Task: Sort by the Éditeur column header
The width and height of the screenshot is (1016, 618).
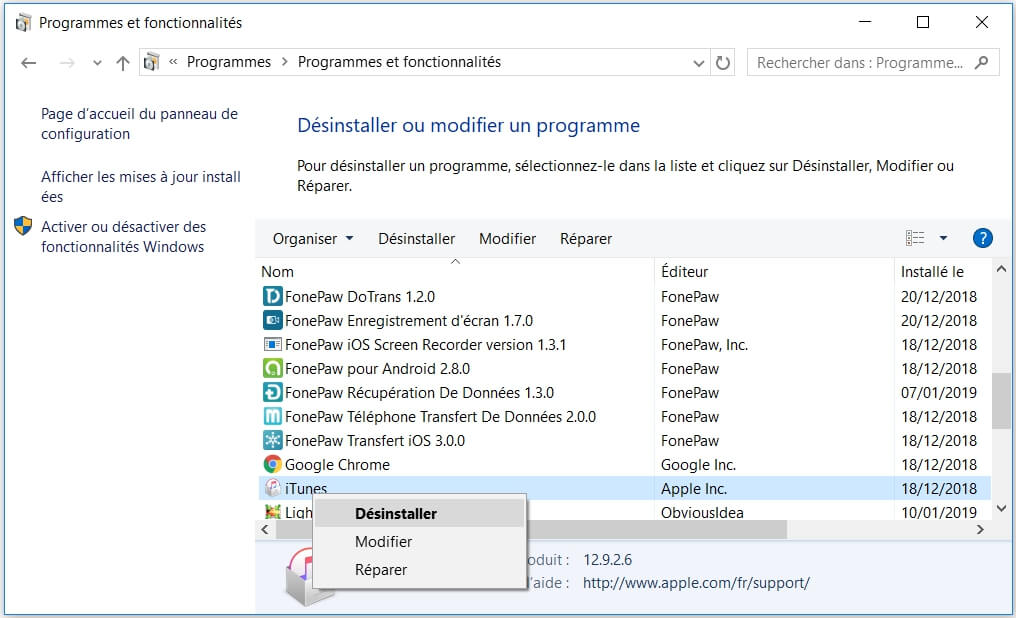Action: 684,272
